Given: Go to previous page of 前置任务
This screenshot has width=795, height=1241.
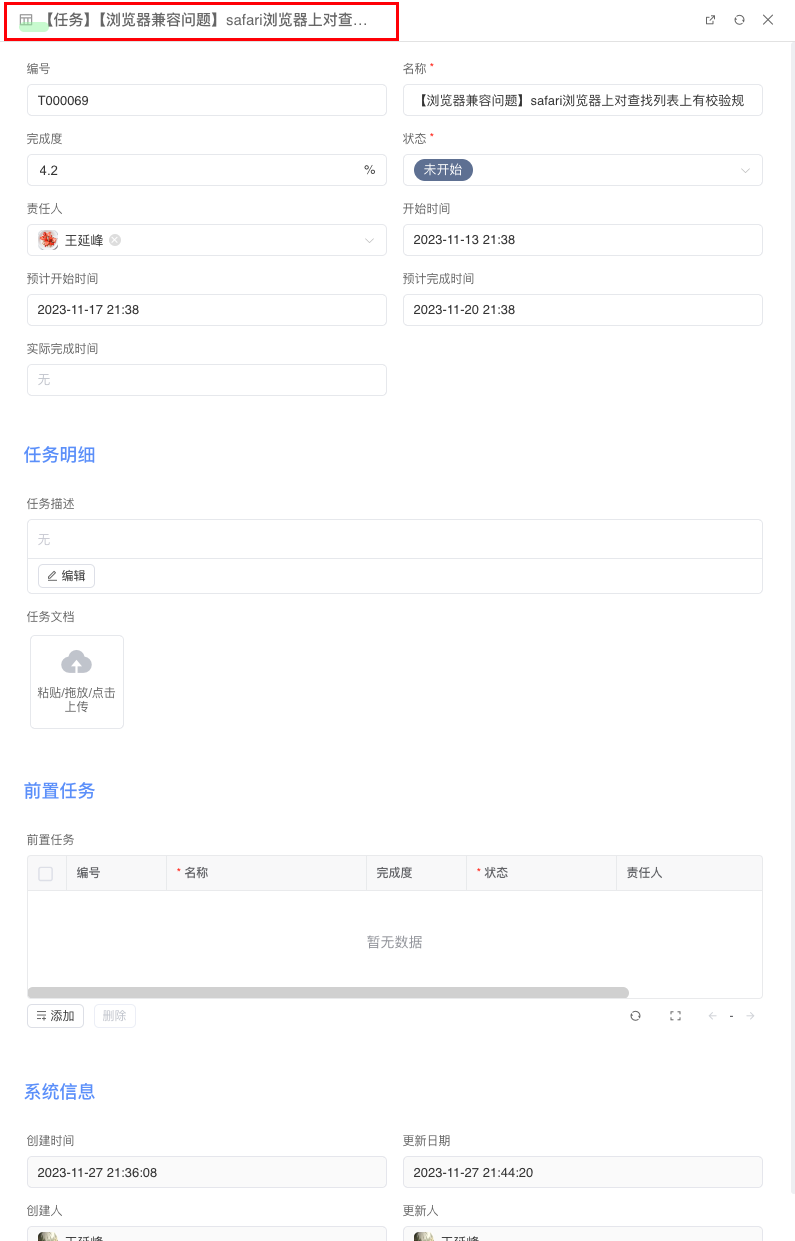Looking at the screenshot, I should [713, 1016].
